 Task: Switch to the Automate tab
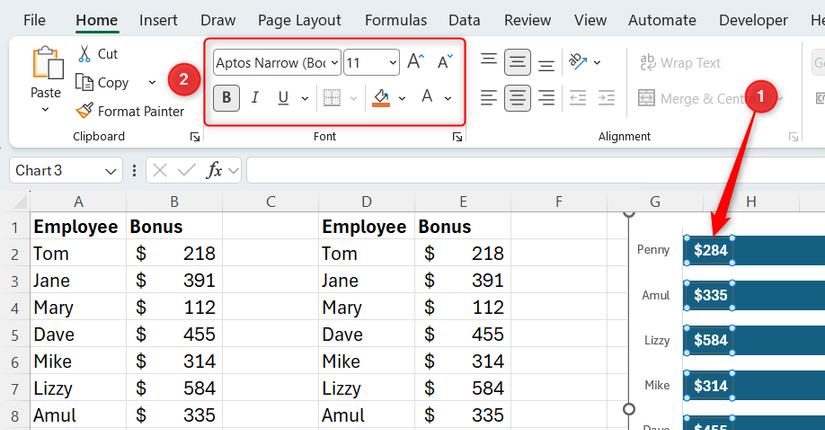tap(662, 20)
